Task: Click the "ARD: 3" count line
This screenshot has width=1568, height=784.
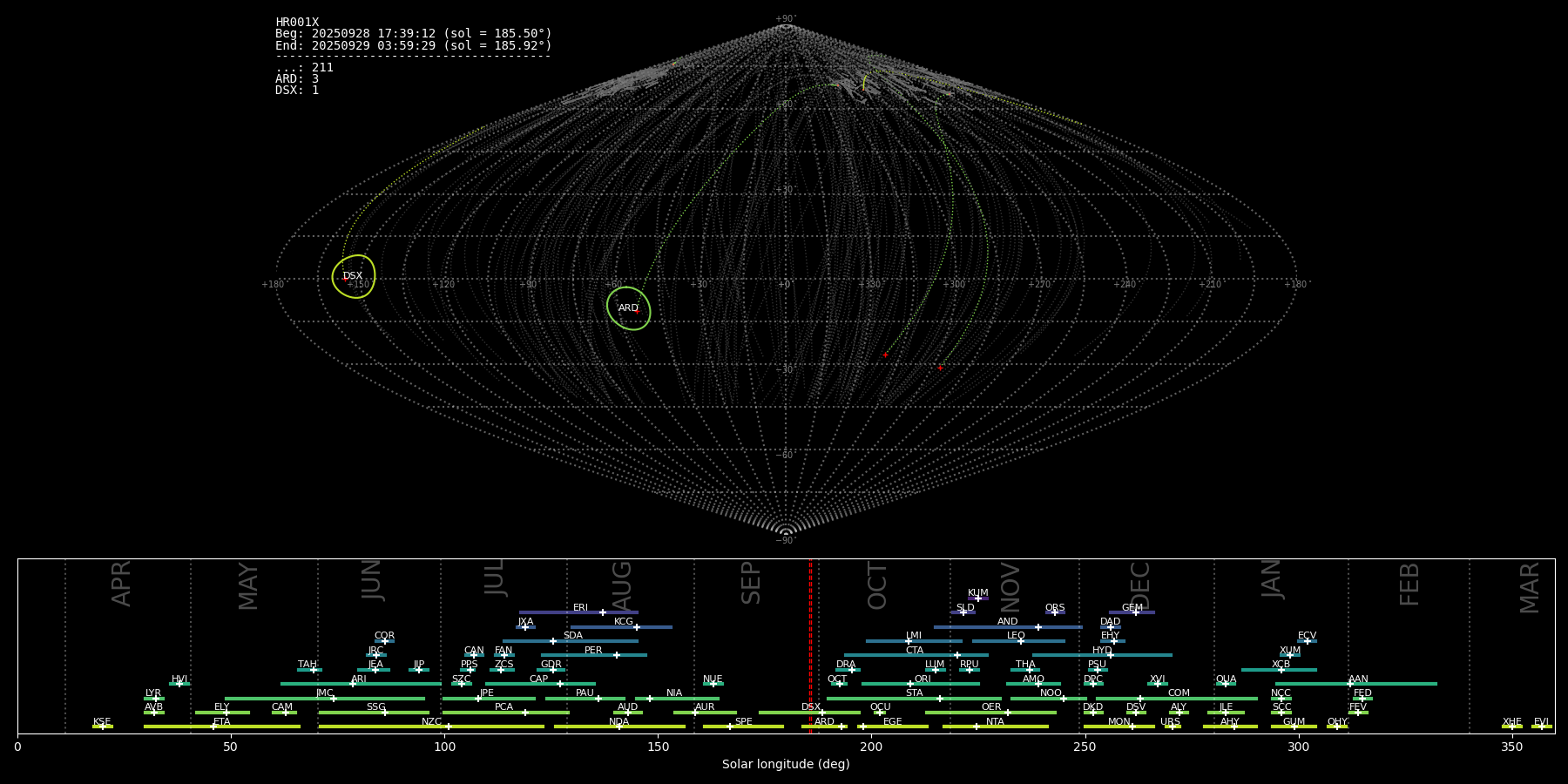Action: 297,79
